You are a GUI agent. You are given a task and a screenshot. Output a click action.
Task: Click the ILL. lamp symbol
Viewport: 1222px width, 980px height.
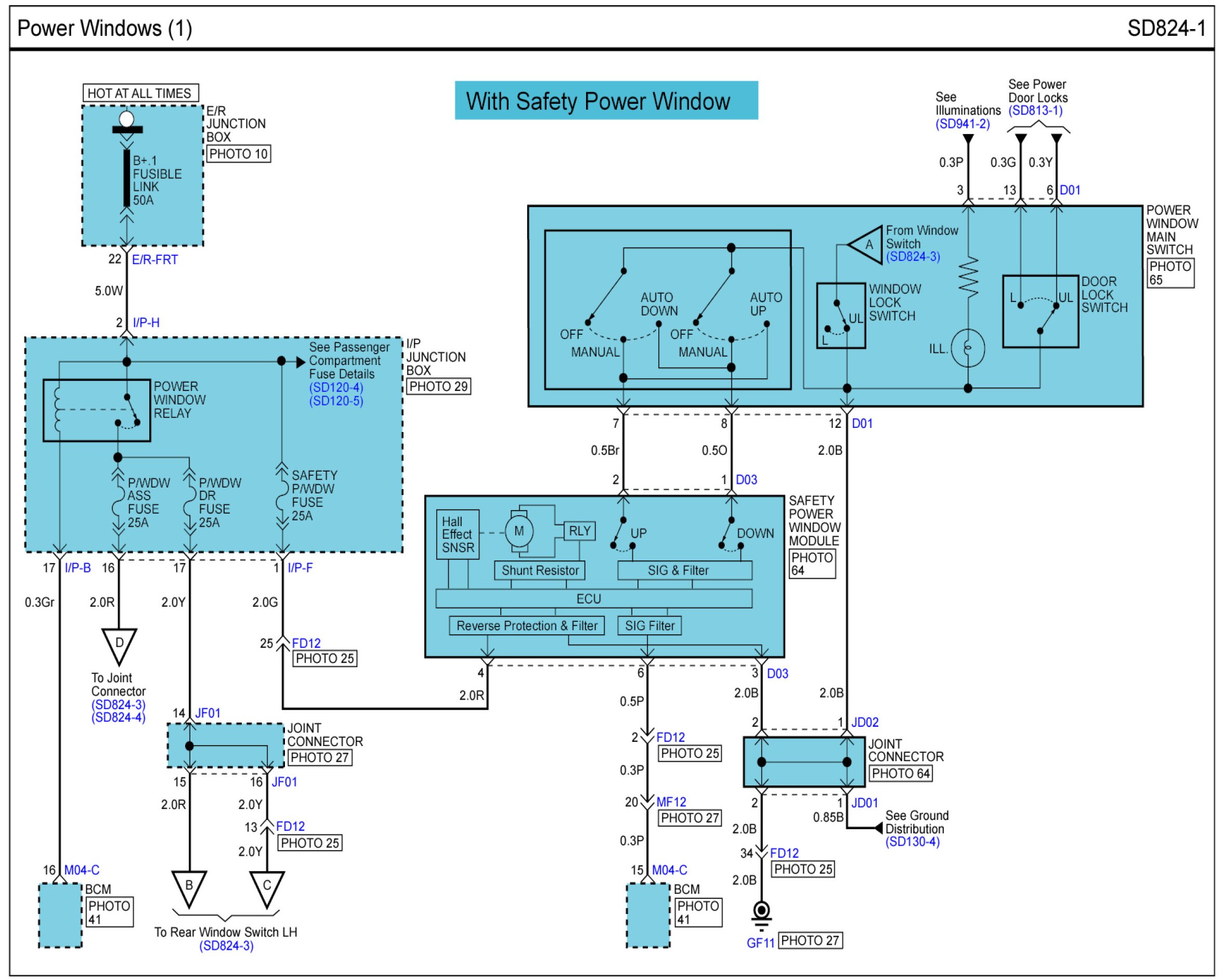[968, 348]
